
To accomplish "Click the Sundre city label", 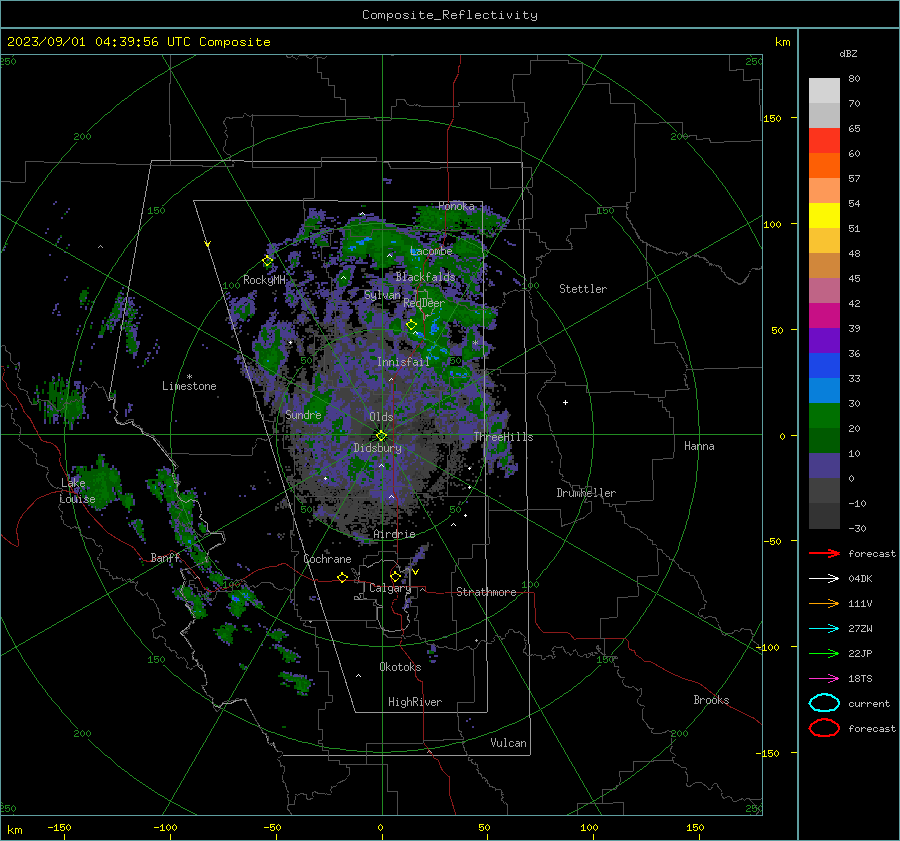I will coord(303,414).
